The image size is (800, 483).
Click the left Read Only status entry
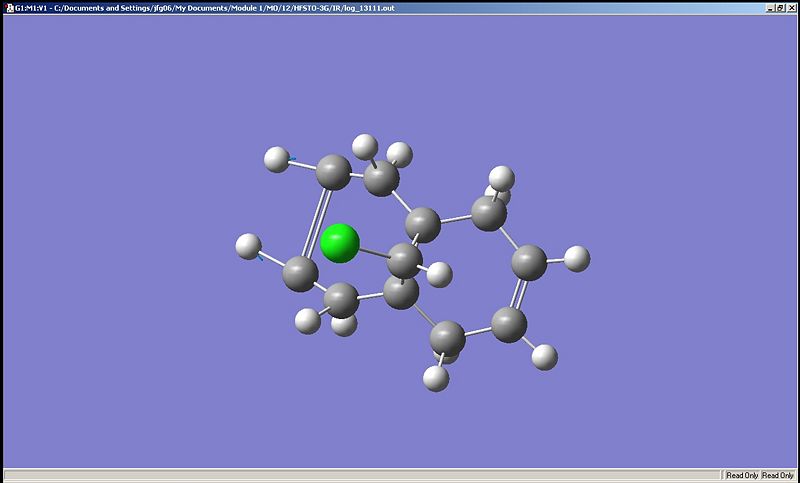[x=742, y=475]
